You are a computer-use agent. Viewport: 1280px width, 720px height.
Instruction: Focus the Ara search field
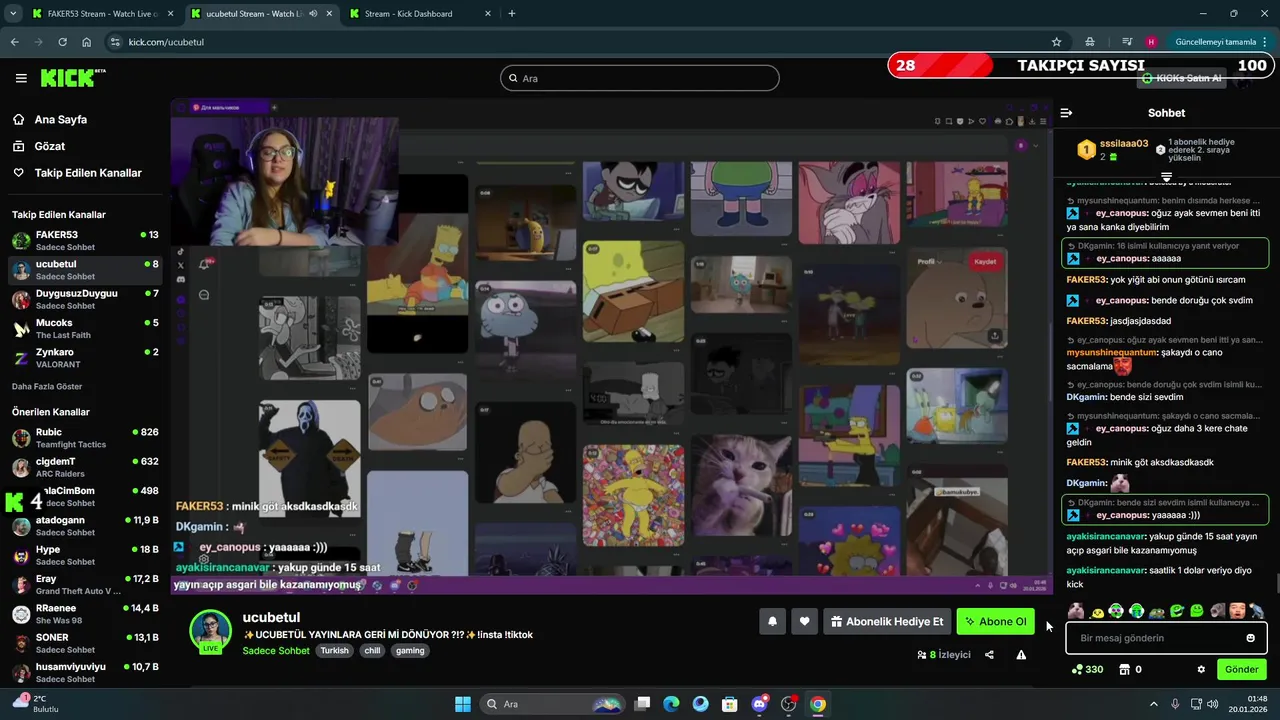(x=639, y=78)
